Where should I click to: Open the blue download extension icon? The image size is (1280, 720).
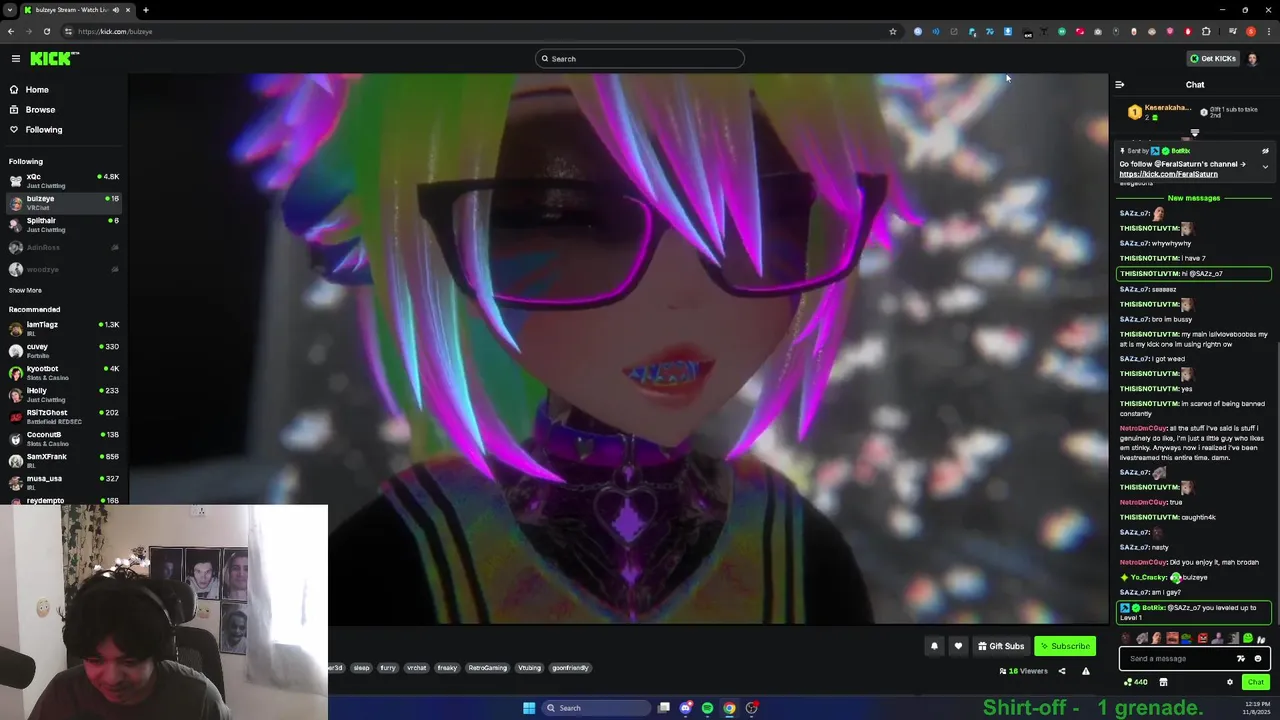[x=1007, y=31]
